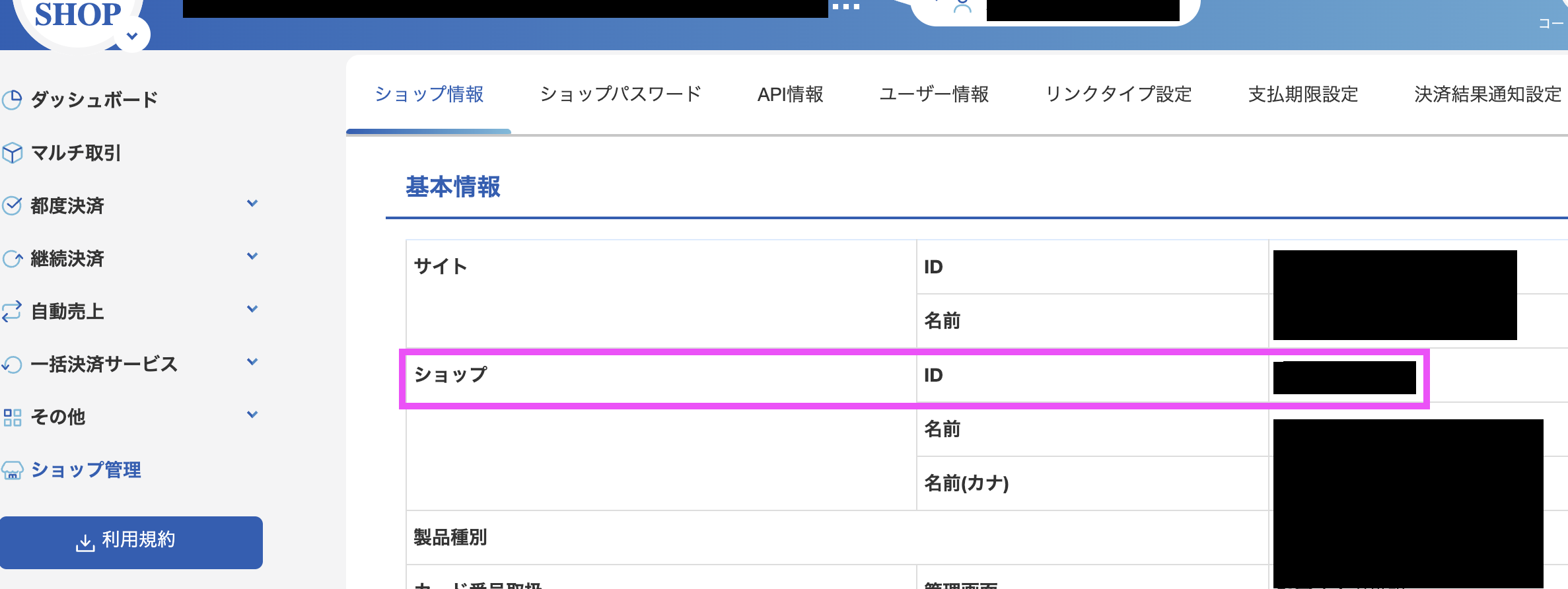Switch to the ショップパスワード tab
Viewport: 1568px width, 589px height.
coord(620,94)
